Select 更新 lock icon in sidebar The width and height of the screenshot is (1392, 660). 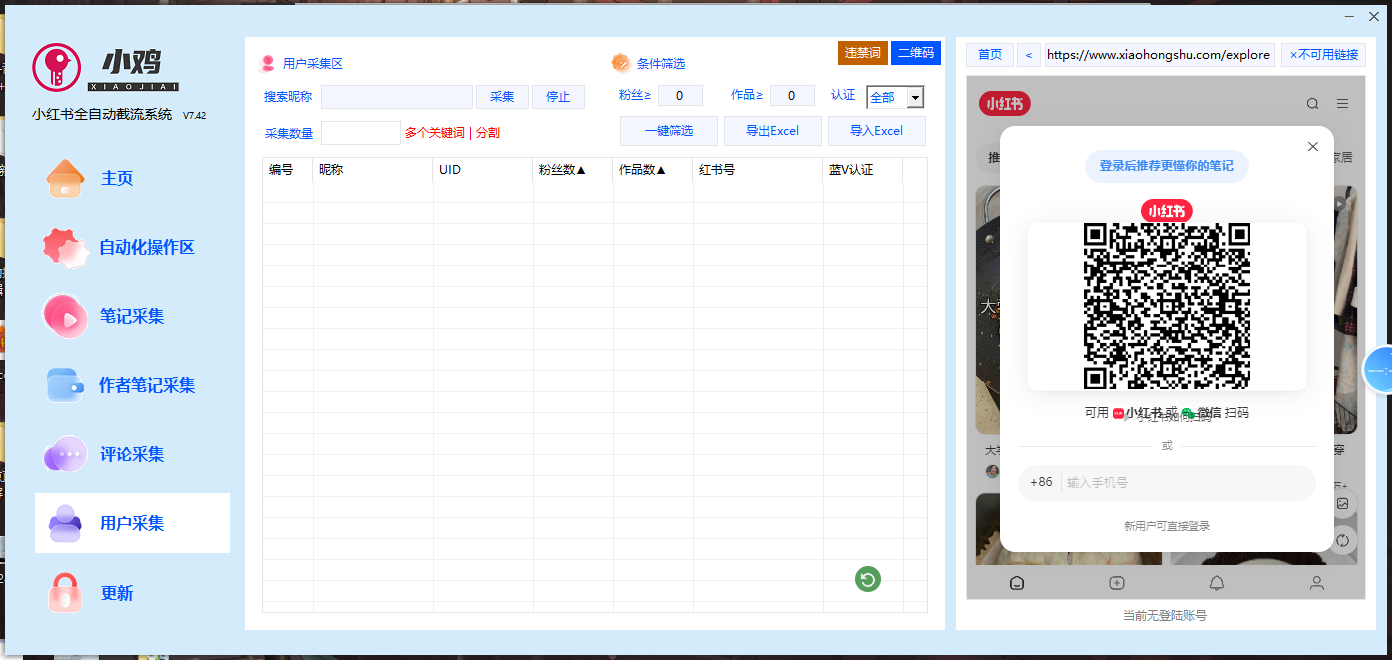tap(65, 593)
